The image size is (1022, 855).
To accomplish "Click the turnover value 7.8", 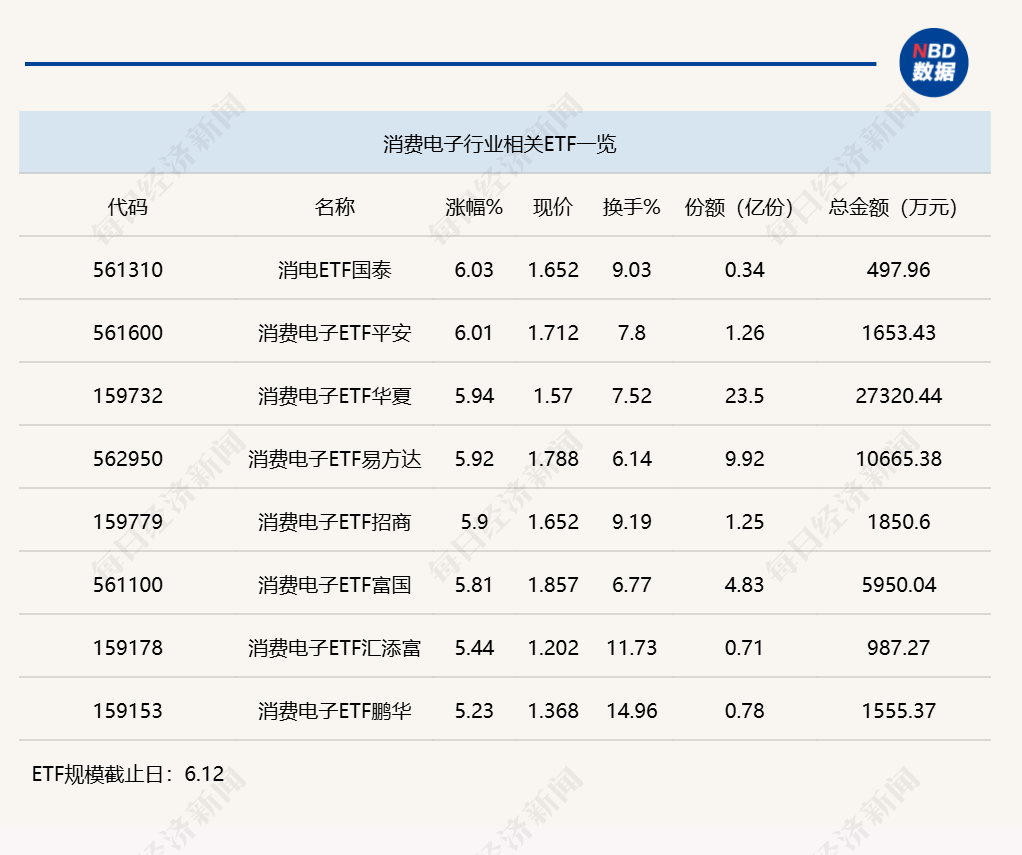I will pyautogui.click(x=631, y=333).
